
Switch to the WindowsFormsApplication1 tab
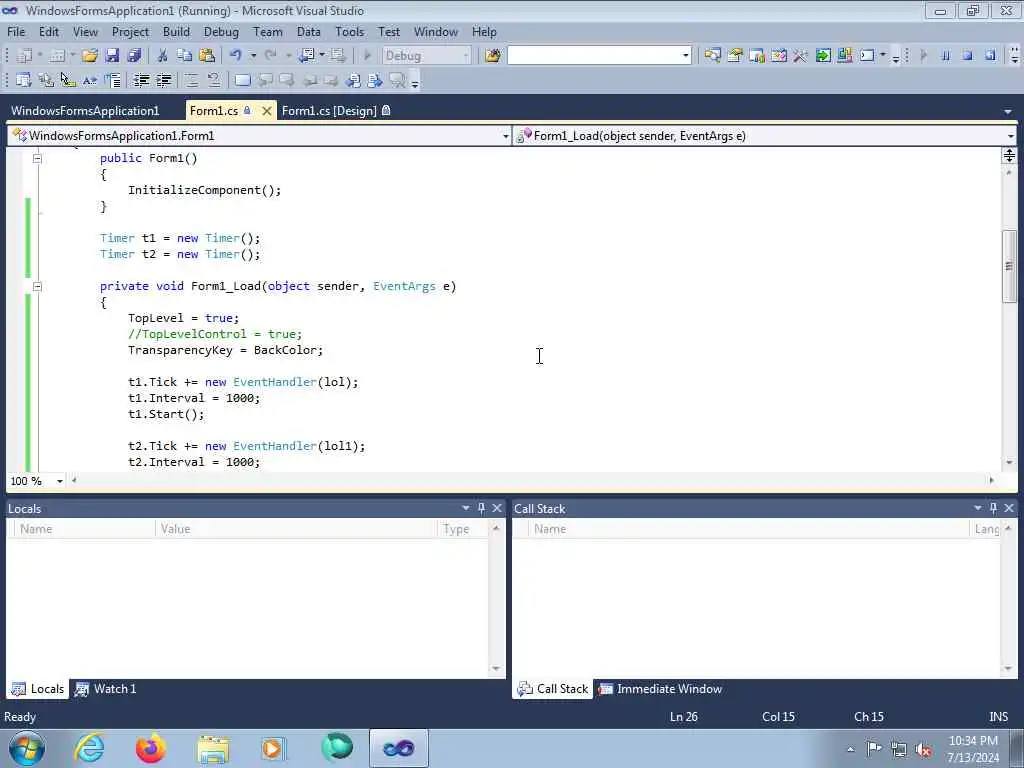85,111
